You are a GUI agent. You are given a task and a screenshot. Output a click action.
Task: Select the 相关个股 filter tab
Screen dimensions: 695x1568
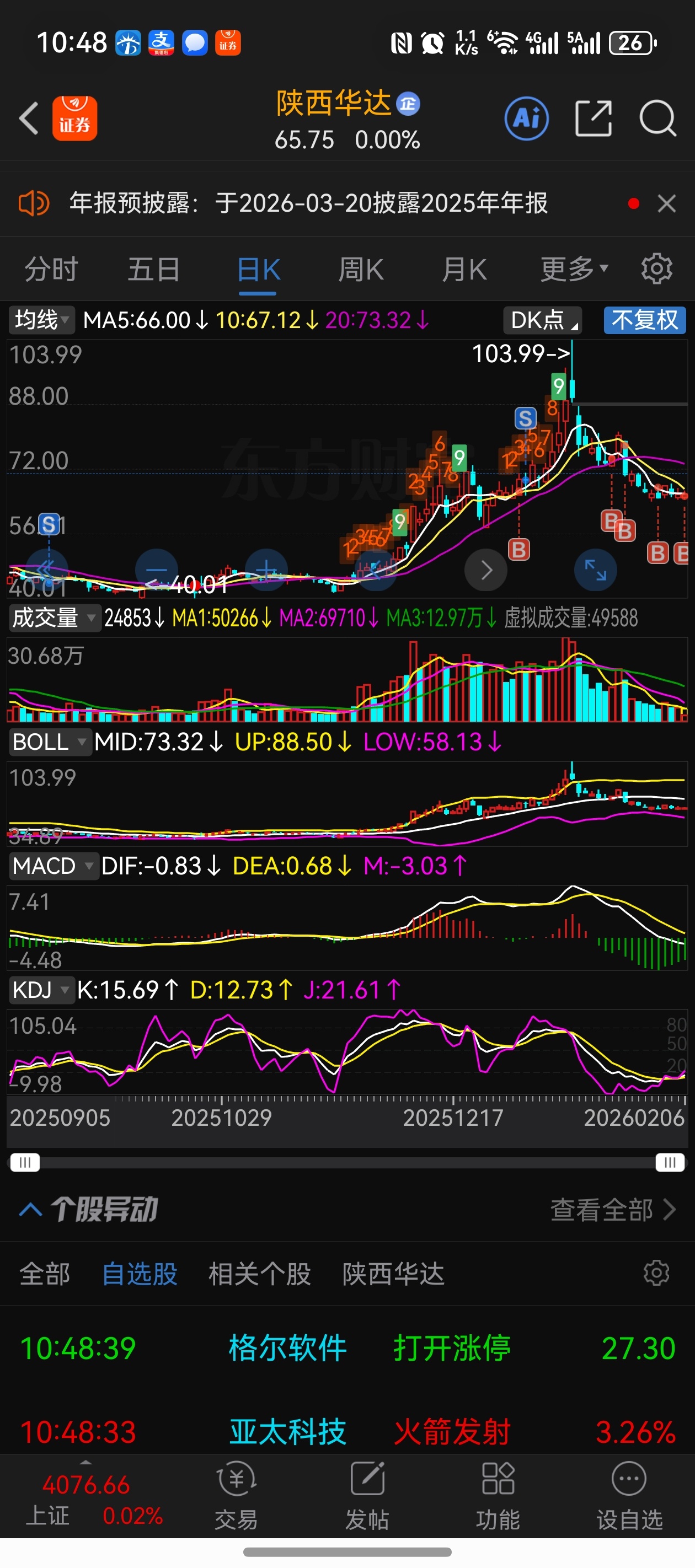pos(259,1274)
